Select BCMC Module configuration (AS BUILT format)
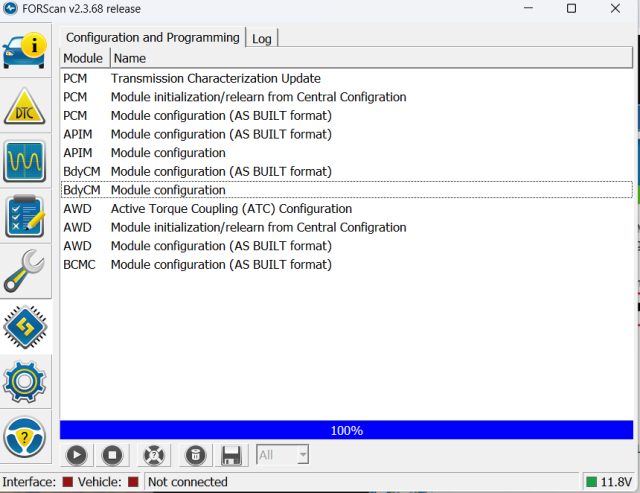 (x=347, y=264)
